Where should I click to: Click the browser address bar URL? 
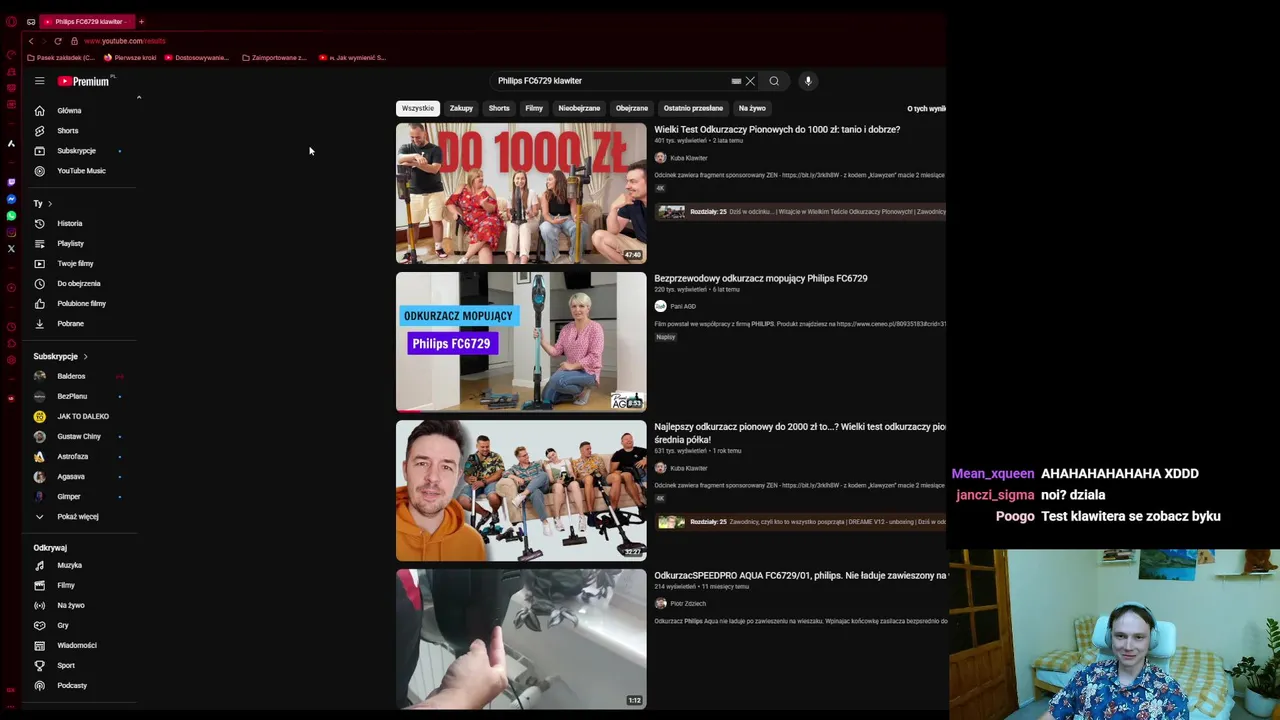click(125, 41)
